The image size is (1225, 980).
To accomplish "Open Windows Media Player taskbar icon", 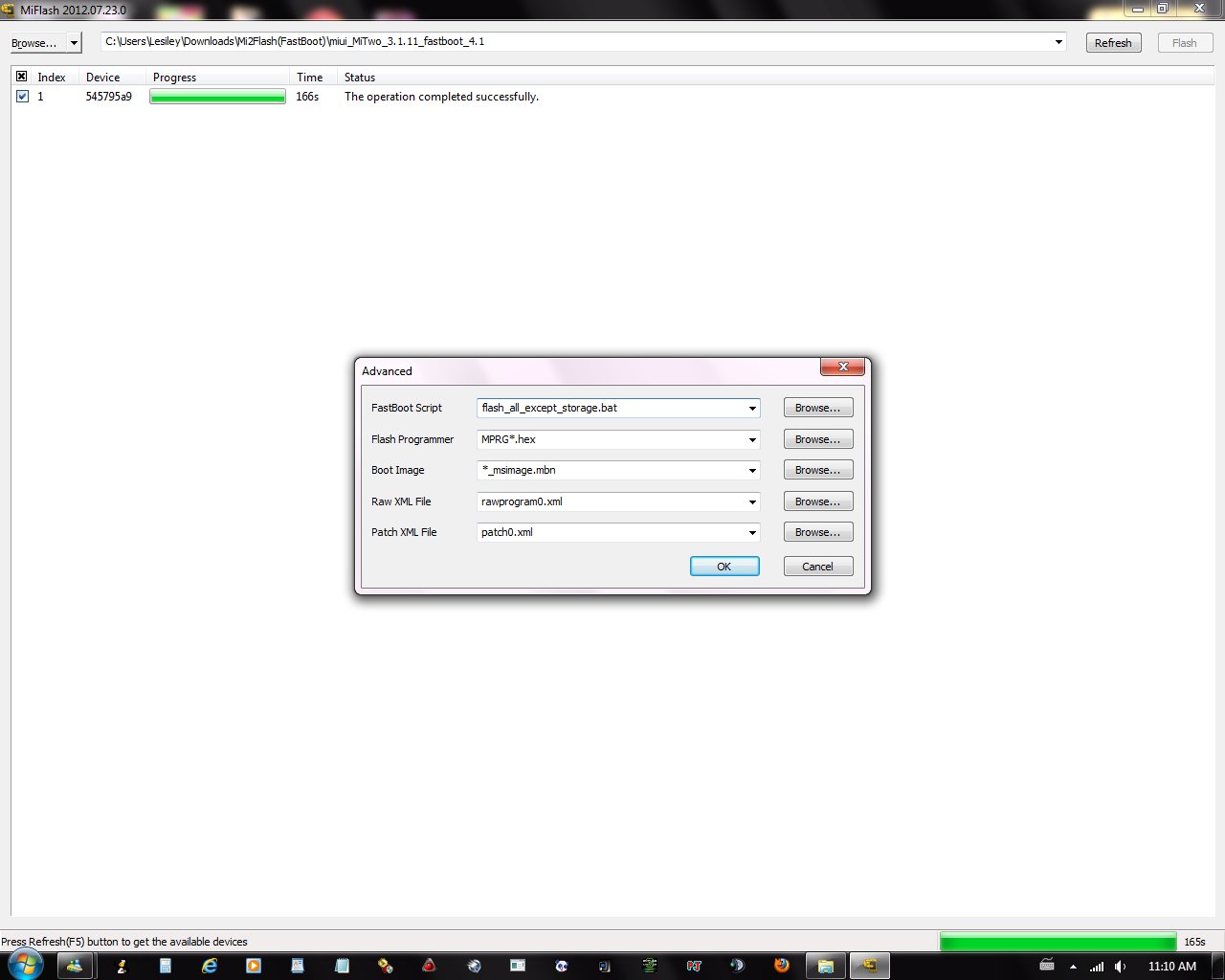I will 254,966.
